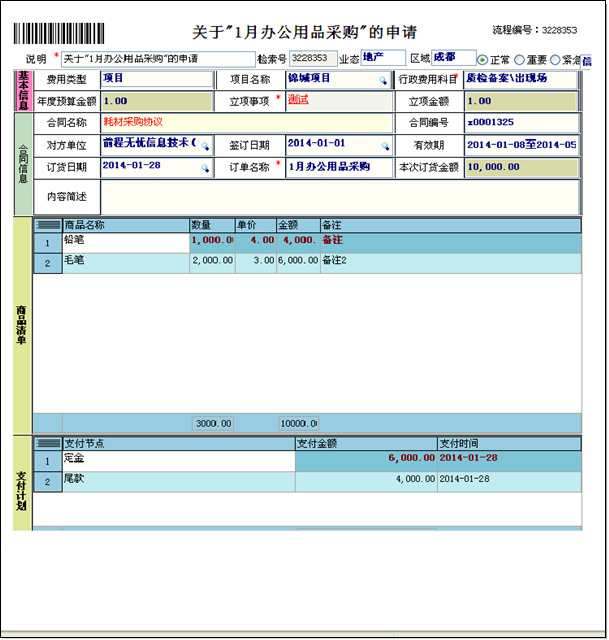Click the 6,000.00 payment amount for 定金

pyautogui.click(x=366, y=462)
